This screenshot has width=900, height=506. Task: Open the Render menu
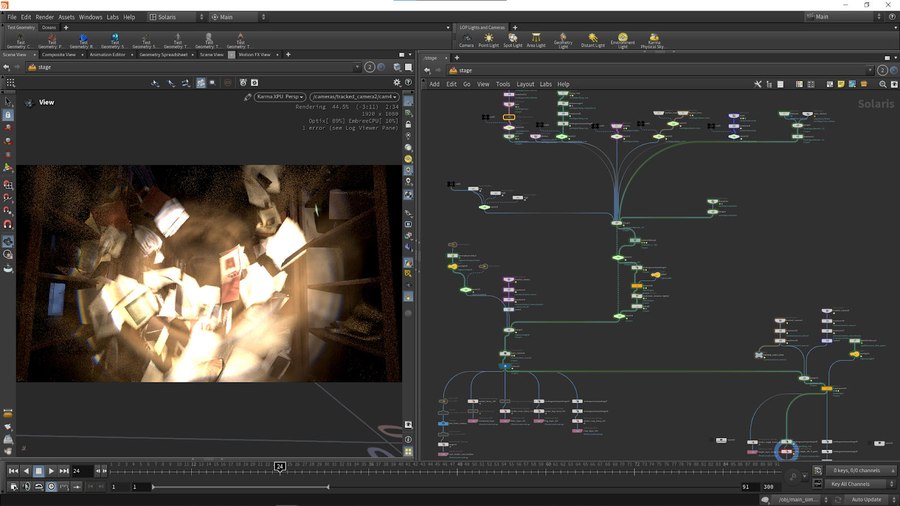(x=45, y=17)
